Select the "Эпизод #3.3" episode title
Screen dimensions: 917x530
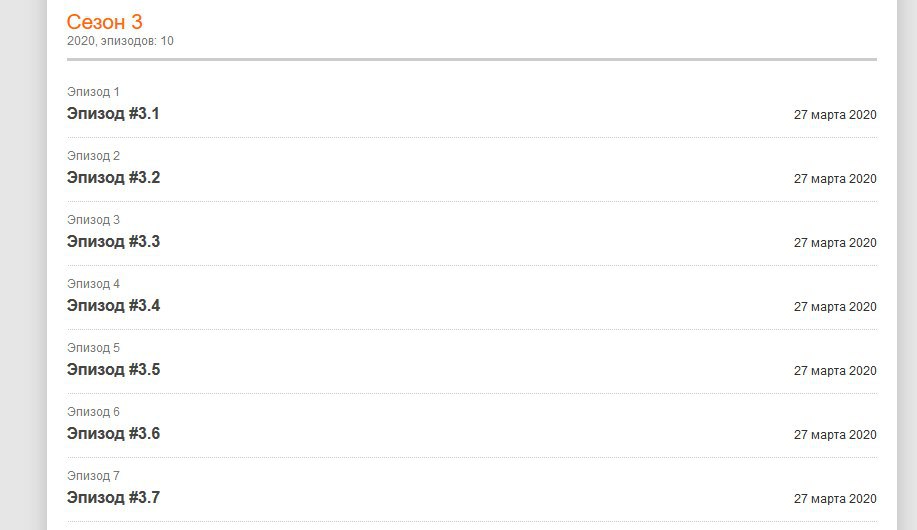coord(113,242)
